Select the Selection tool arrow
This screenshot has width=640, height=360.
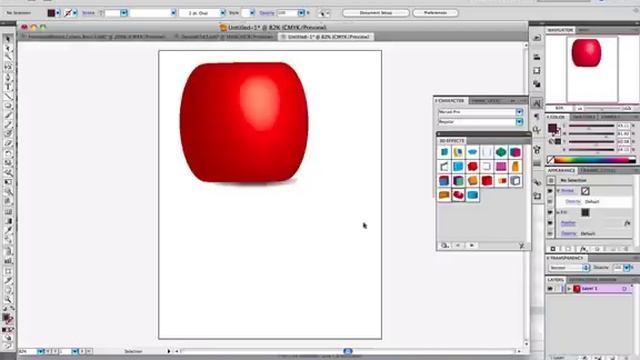coord(8,39)
